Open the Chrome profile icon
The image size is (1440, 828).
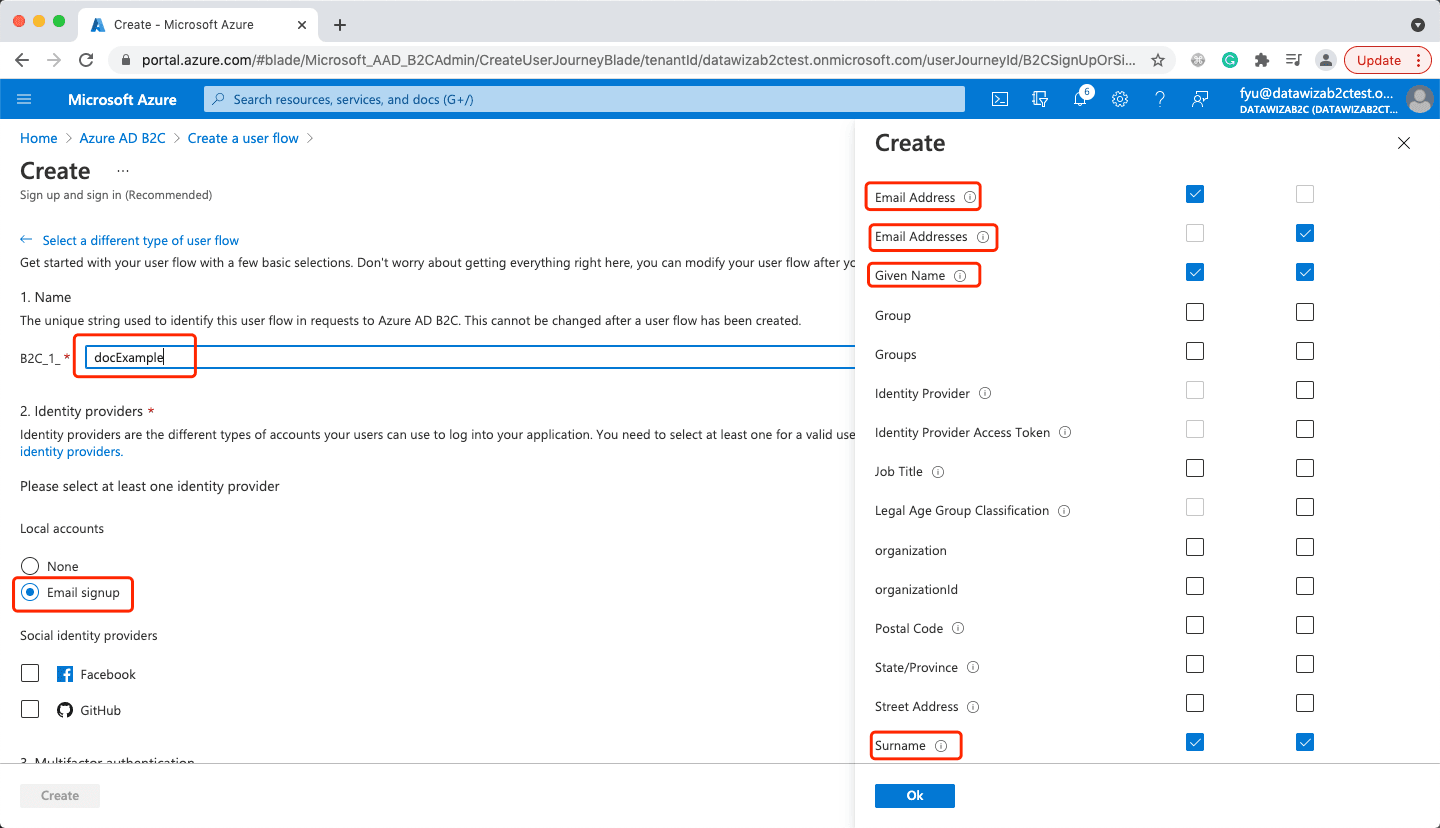point(1326,60)
